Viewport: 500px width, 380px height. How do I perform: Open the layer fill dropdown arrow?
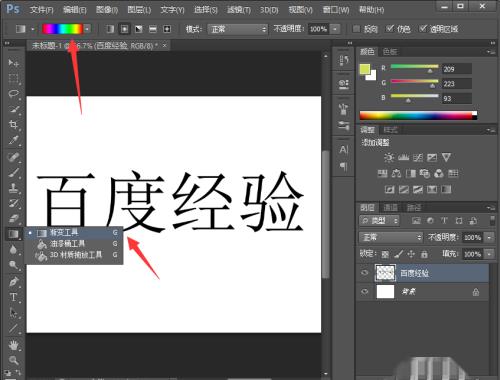(489, 254)
